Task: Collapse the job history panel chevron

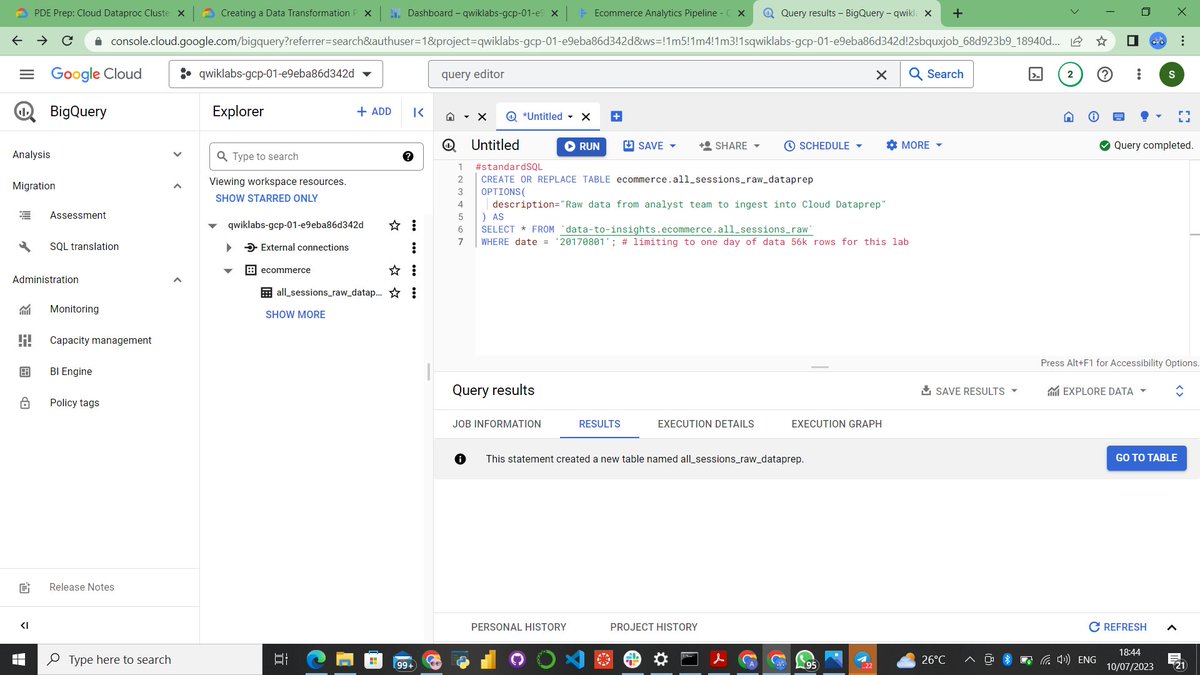Action: pyautogui.click(x=1172, y=627)
